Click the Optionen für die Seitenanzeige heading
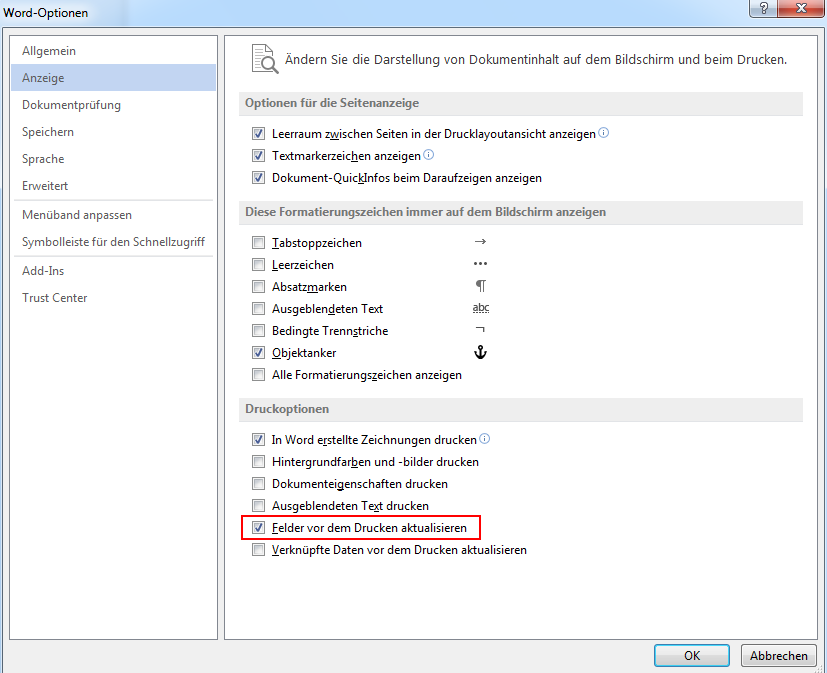This screenshot has width=827, height=673. 332,103
